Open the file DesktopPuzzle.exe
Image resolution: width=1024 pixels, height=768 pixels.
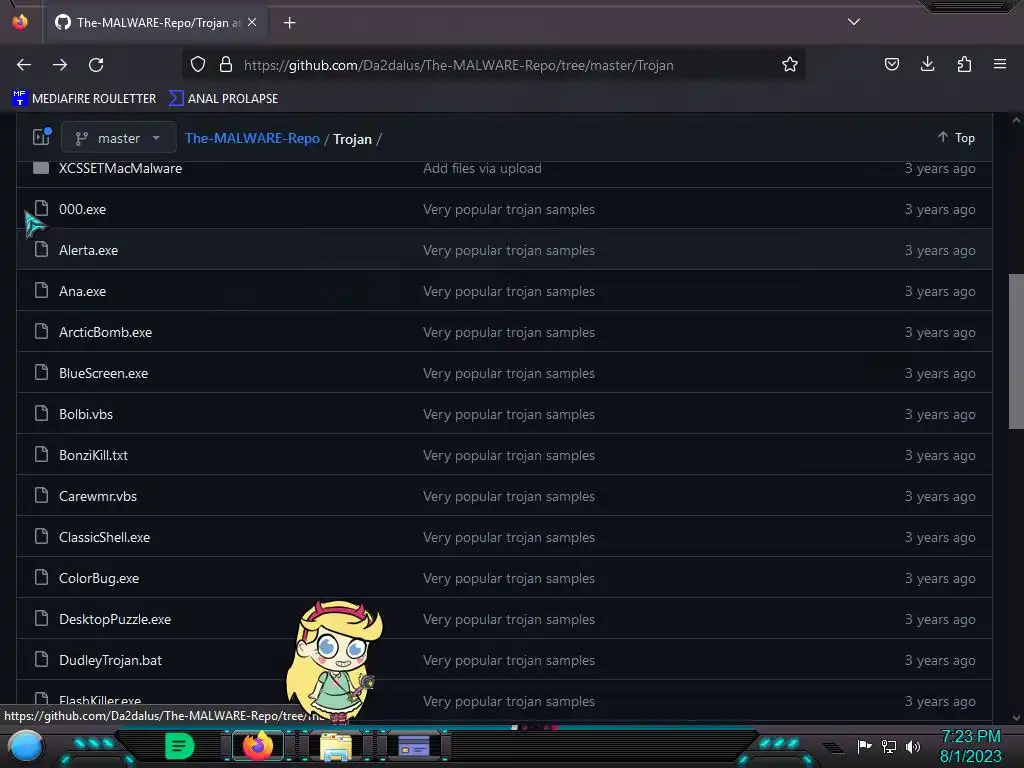click(x=115, y=620)
